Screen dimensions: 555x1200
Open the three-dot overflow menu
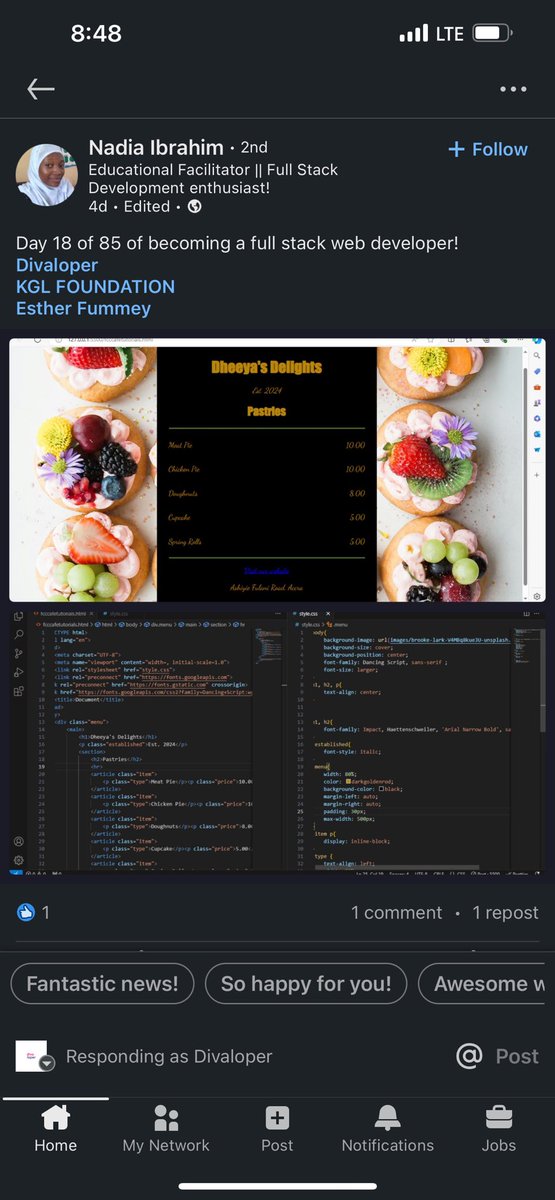click(512, 89)
